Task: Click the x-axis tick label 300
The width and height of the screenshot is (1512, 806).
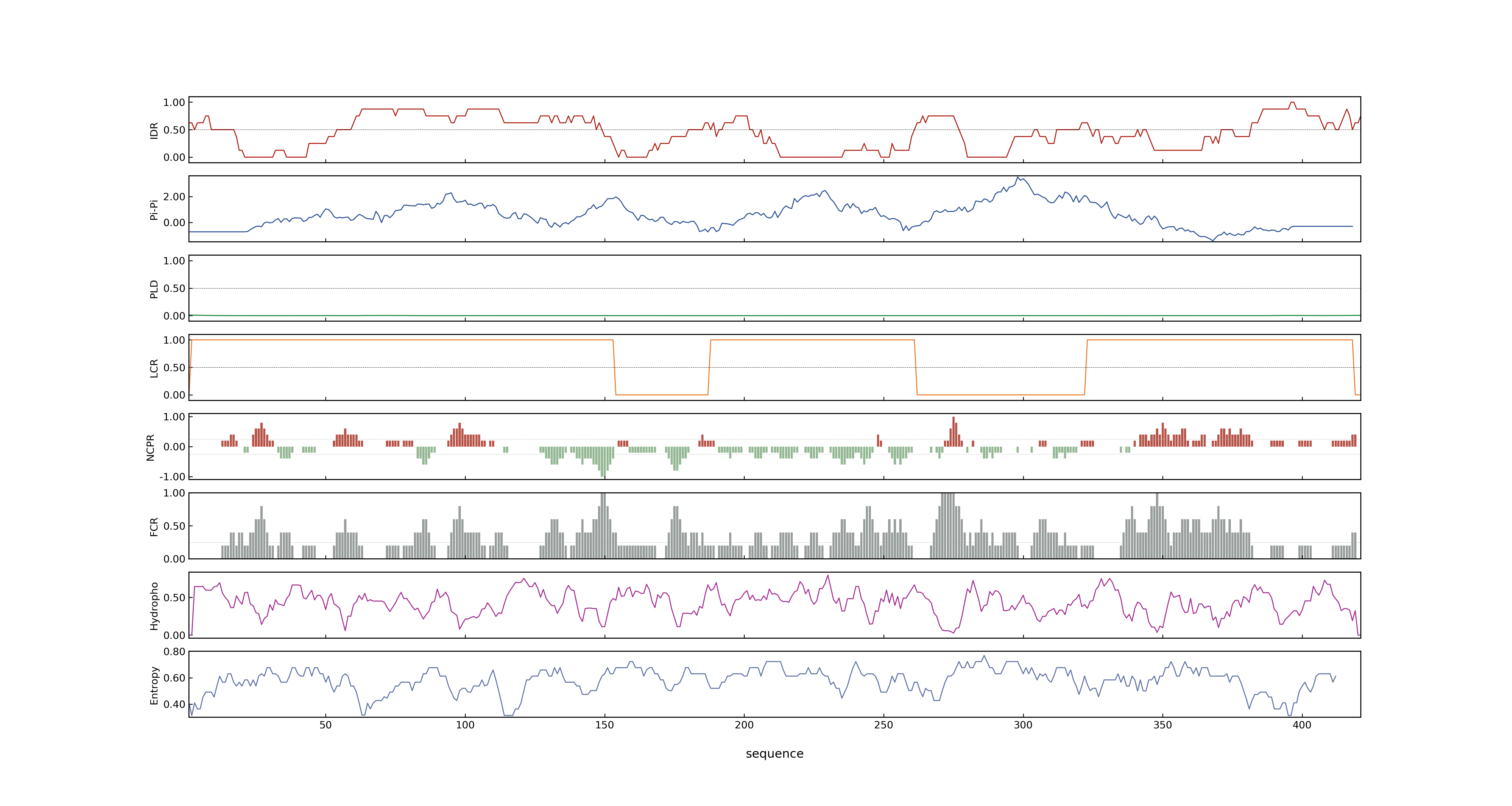Action: [x=1023, y=725]
